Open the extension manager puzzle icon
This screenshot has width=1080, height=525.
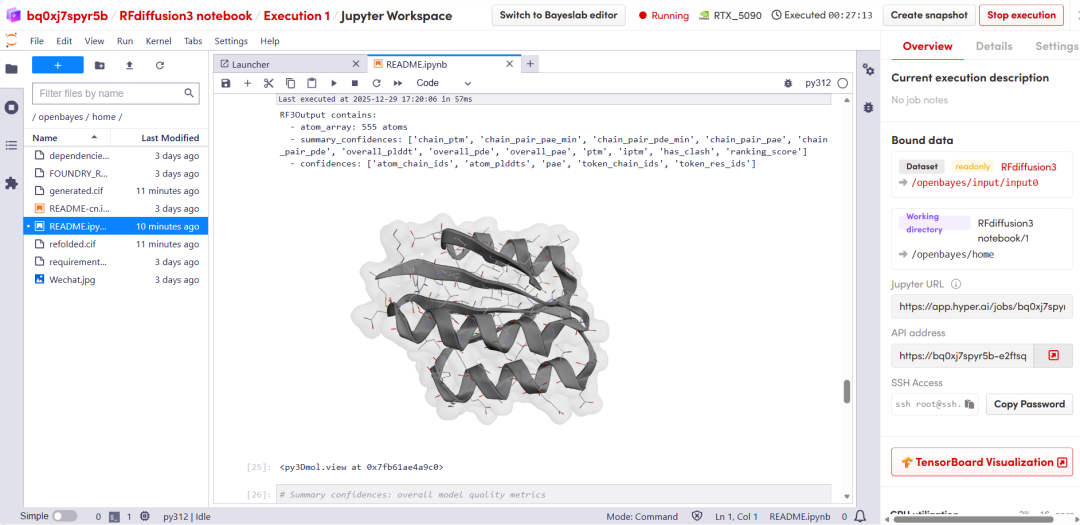point(11,183)
